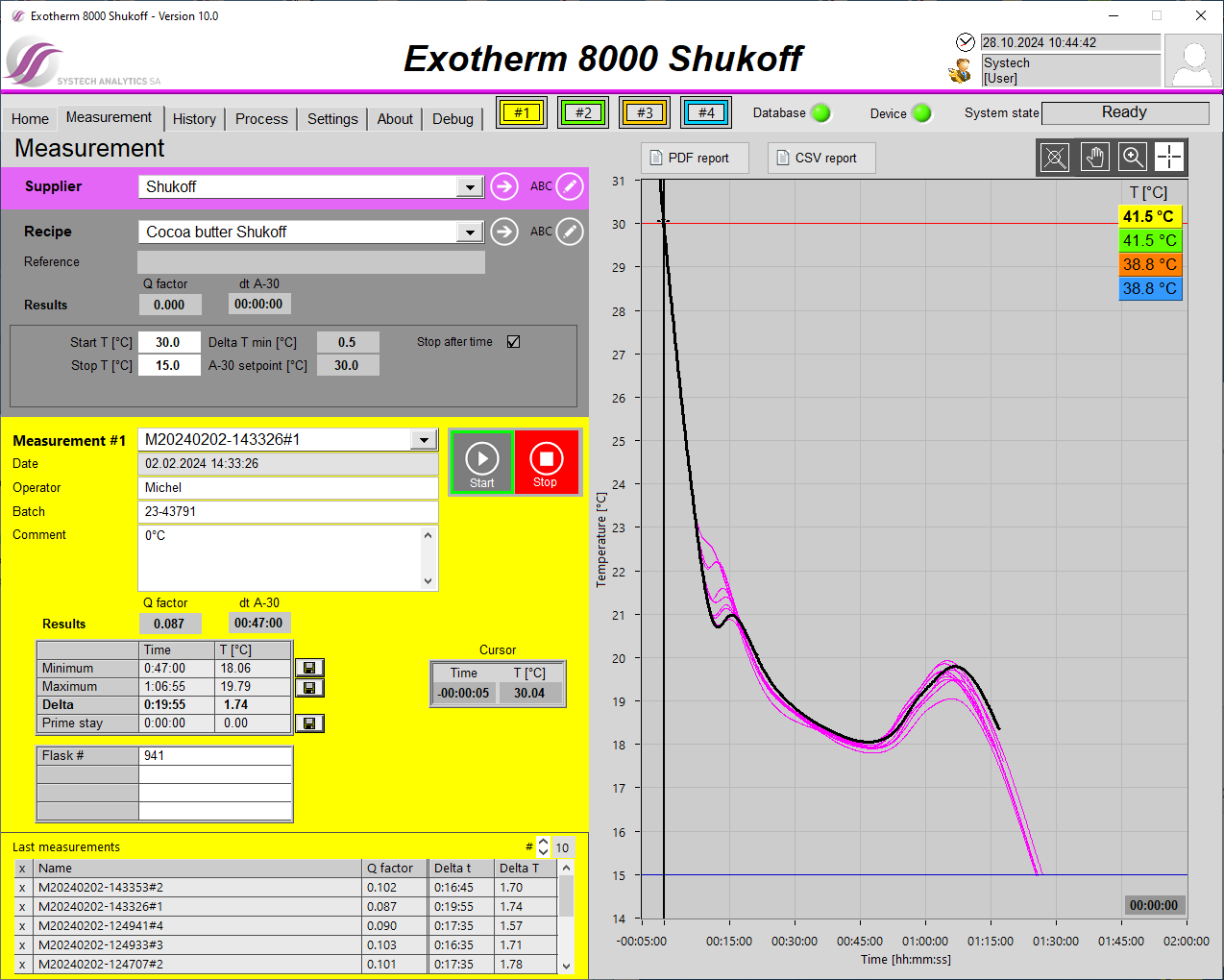The width and height of the screenshot is (1224, 980).
Task: Export the CSV report
Action: point(821,159)
